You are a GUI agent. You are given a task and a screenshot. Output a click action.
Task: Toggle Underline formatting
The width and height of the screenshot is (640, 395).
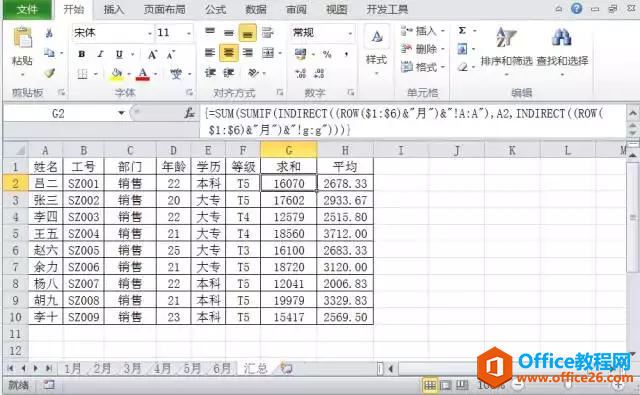[x=119, y=54]
